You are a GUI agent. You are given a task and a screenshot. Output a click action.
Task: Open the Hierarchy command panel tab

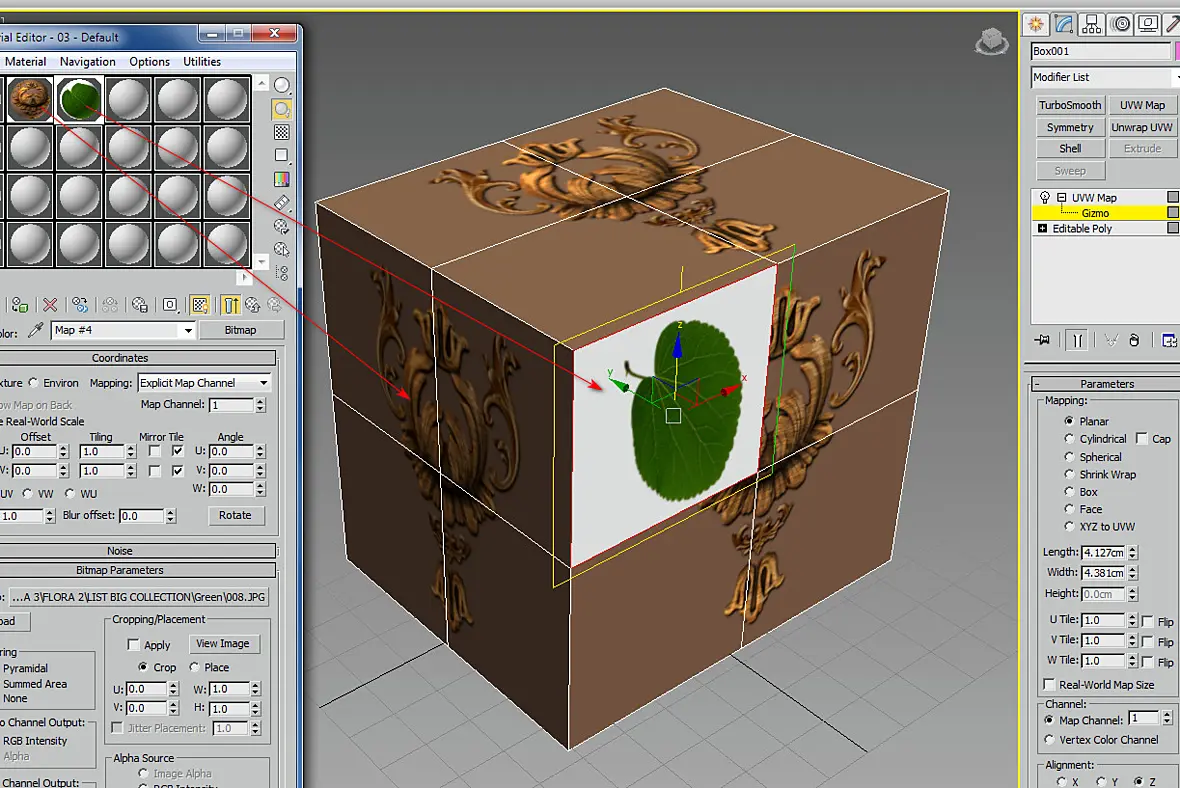pyautogui.click(x=1092, y=24)
